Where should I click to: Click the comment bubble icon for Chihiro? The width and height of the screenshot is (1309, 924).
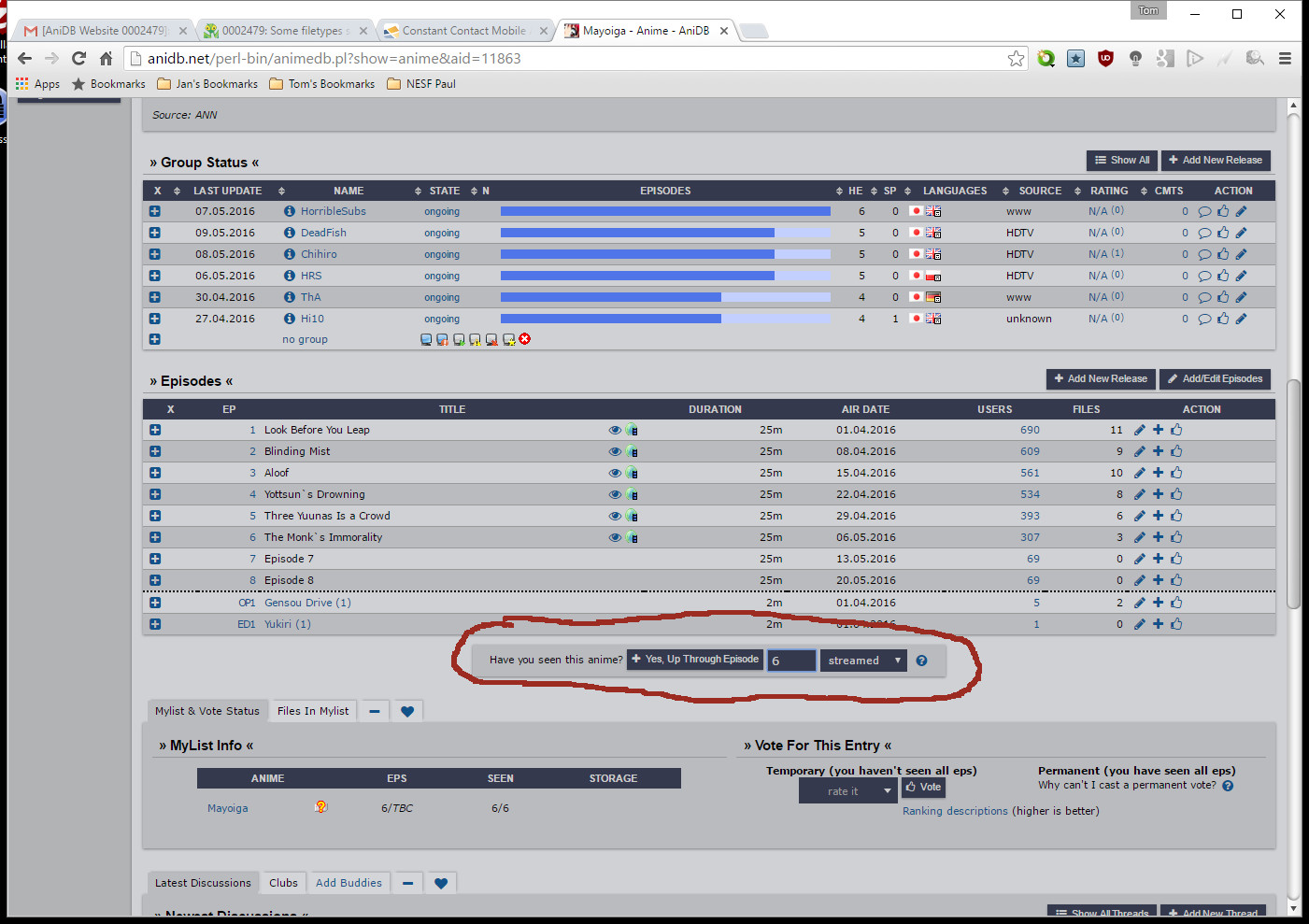coord(1204,254)
